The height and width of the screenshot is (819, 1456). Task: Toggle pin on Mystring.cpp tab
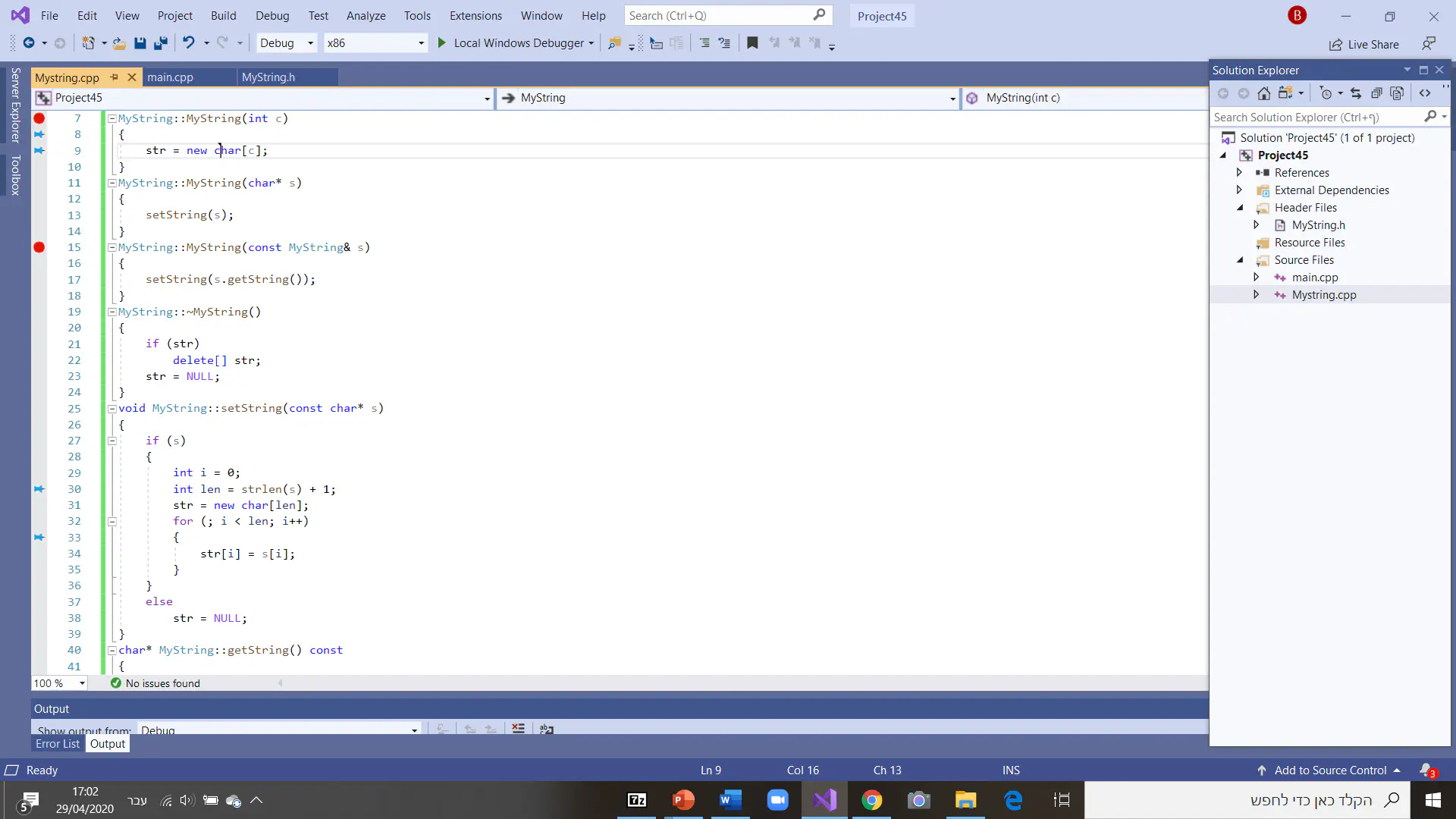click(114, 77)
